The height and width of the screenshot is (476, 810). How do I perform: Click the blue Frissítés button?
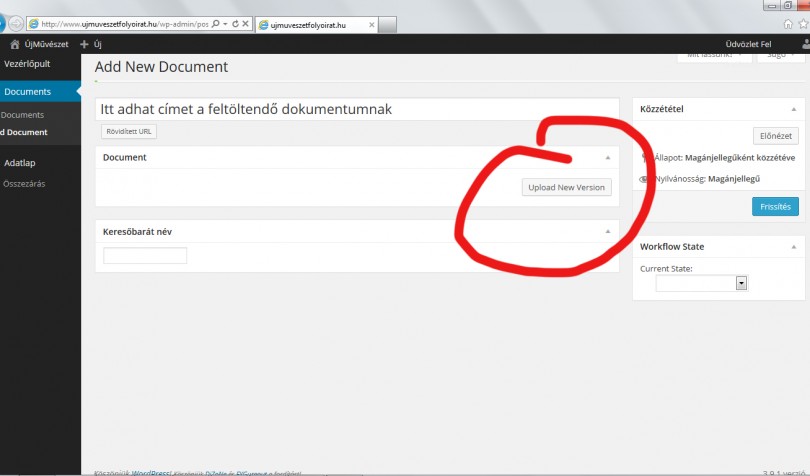774,207
